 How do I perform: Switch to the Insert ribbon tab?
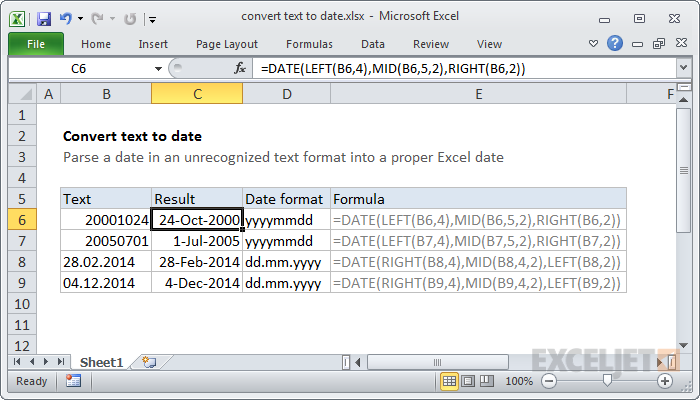pyautogui.click(x=153, y=44)
